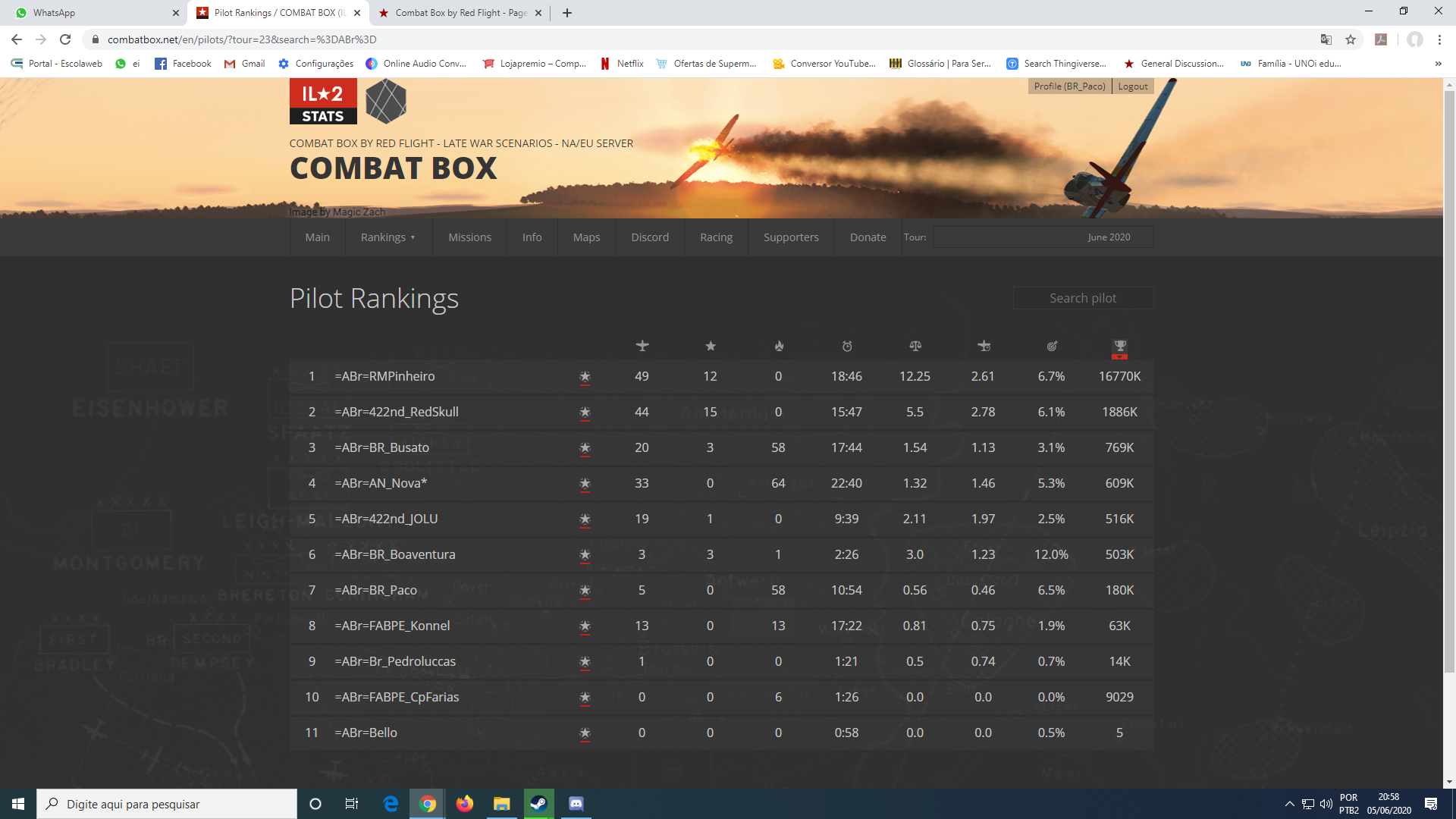
Task: Show hidden system tray icons
Action: (x=1289, y=804)
